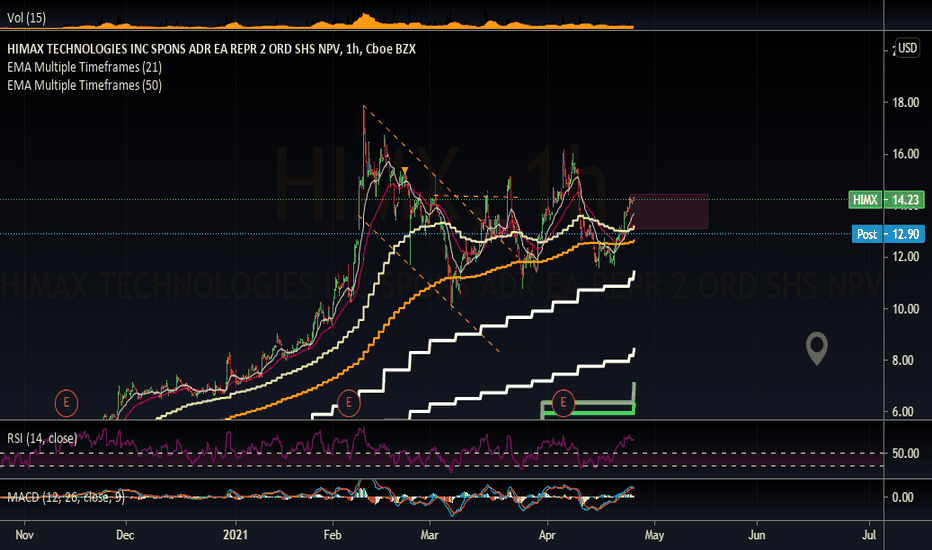
Task: Click the 6.00 price axis label
Action: (x=905, y=411)
